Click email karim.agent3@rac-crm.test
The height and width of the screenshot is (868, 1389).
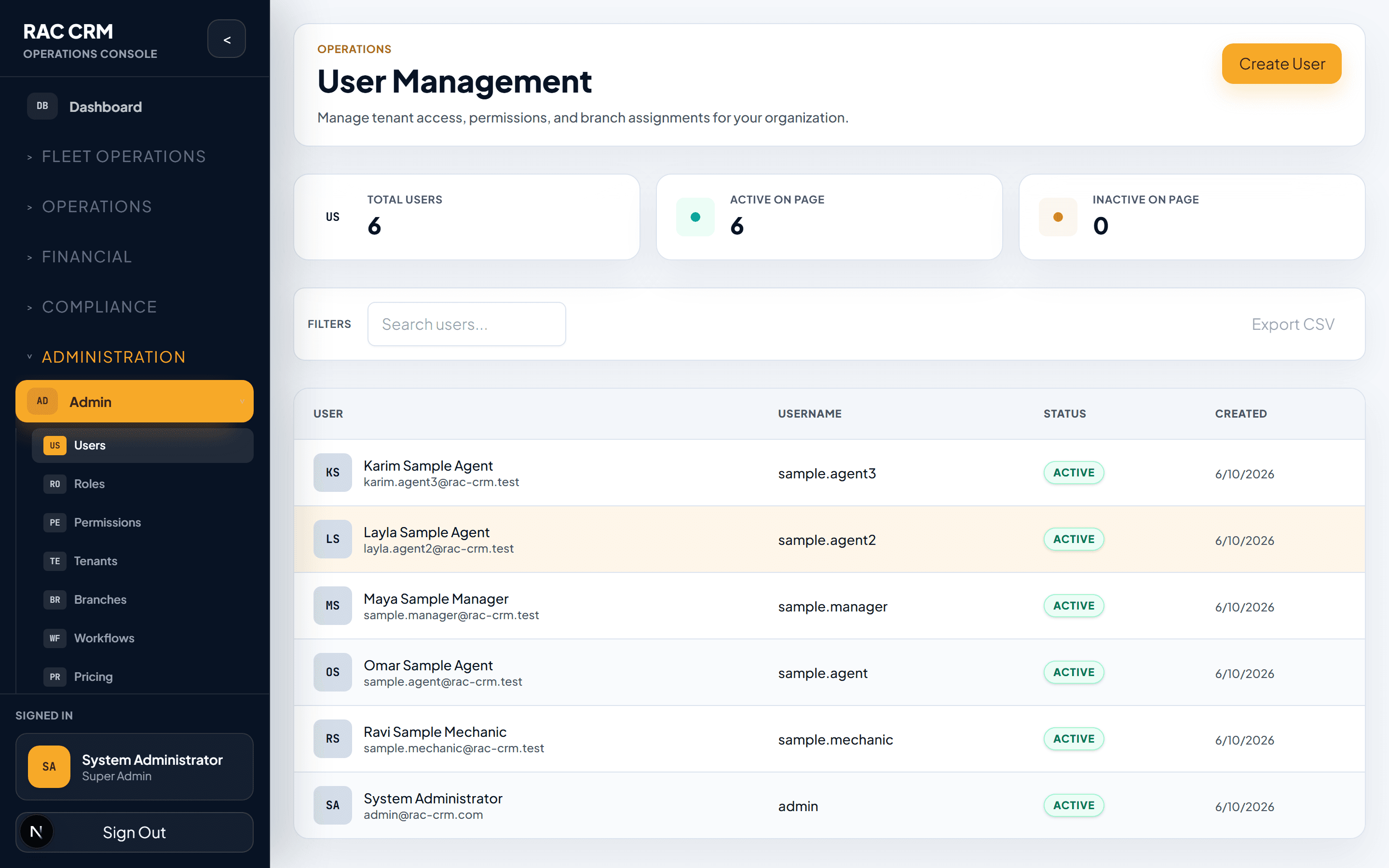pyautogui.click(x=441, y=482)
